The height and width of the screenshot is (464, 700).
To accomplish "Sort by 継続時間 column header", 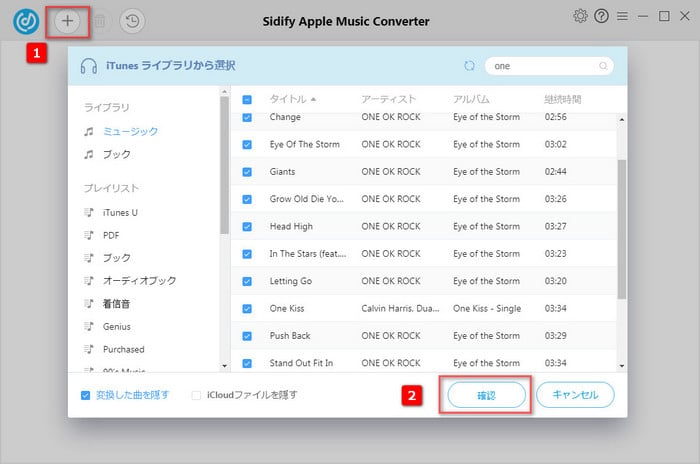I will coord(562,99).
